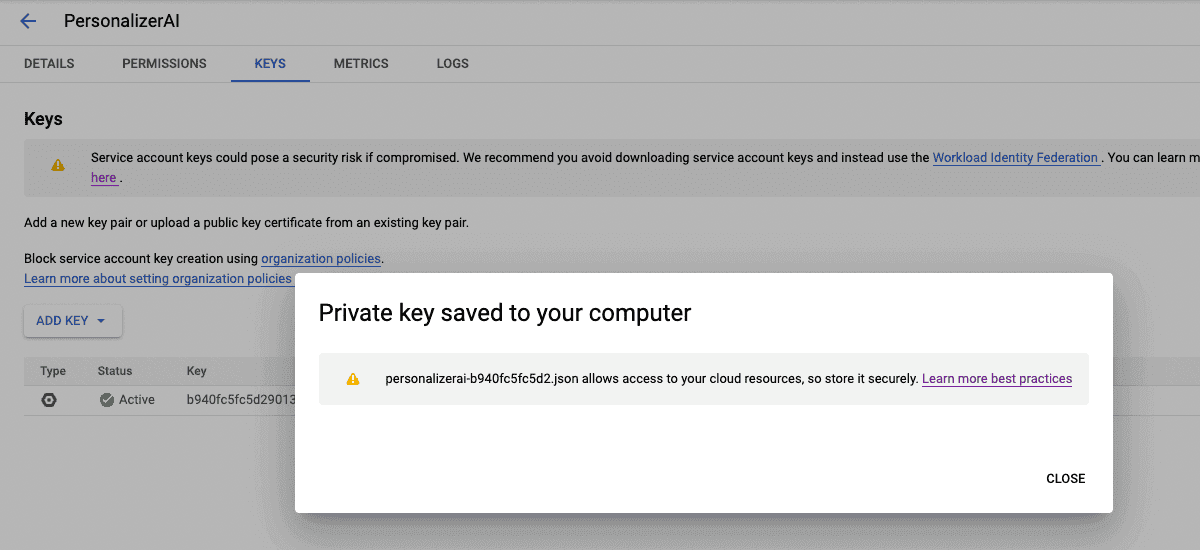Open Learn more about setting organization policies
This screenshot has width=1200, height=550.
[158, 279]
